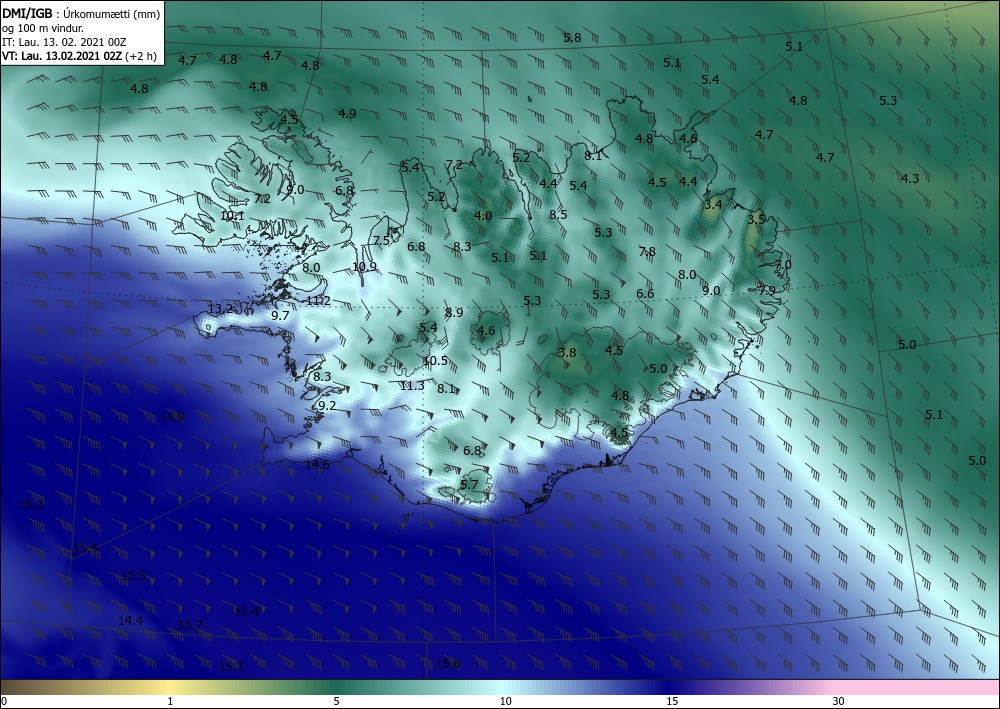1000x709 pixels.
Task: Click the 9.2 value on the map
Action: [327, 406]
